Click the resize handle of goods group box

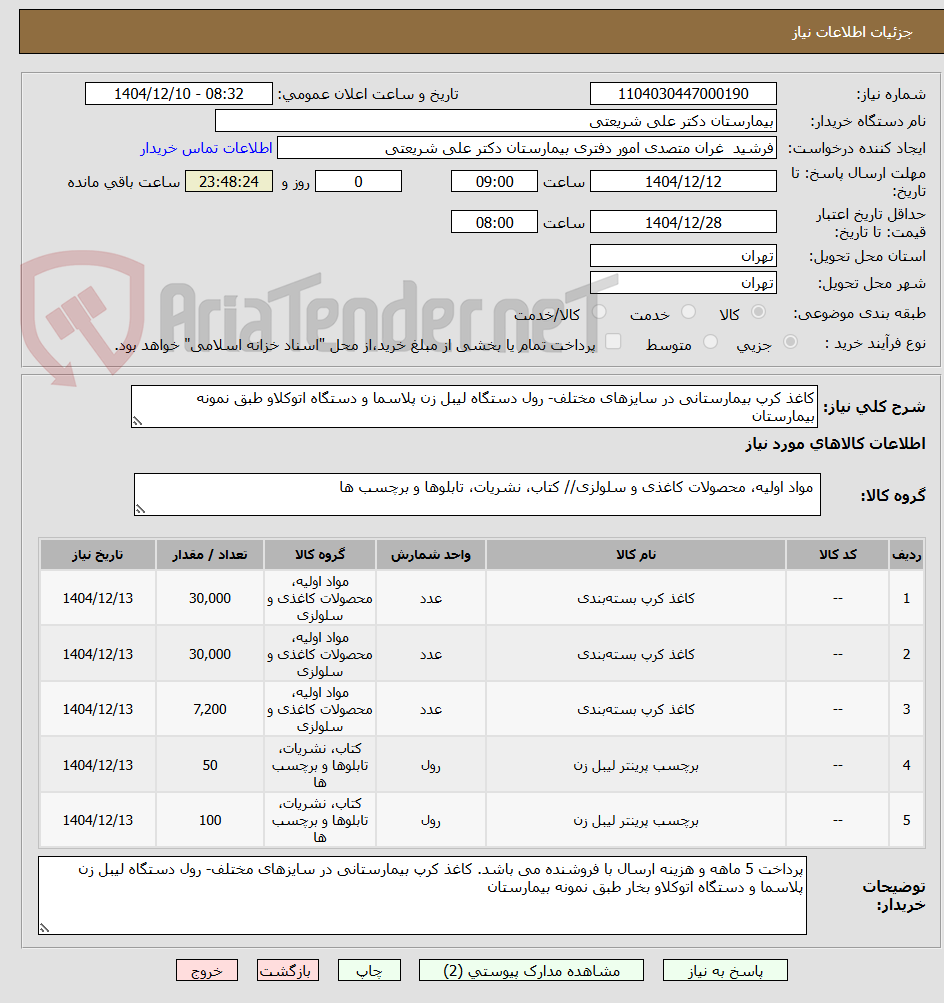pos(139,509)
